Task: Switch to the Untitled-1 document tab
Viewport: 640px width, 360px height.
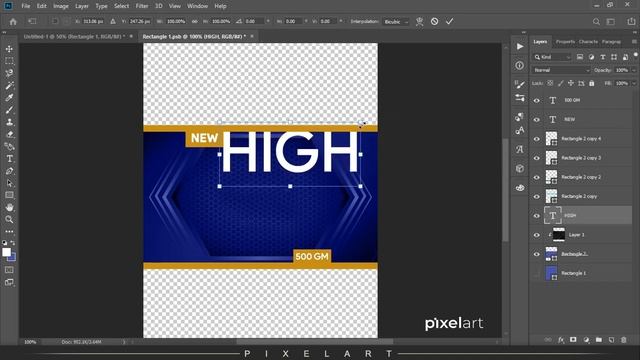Action: coord(73,36)
